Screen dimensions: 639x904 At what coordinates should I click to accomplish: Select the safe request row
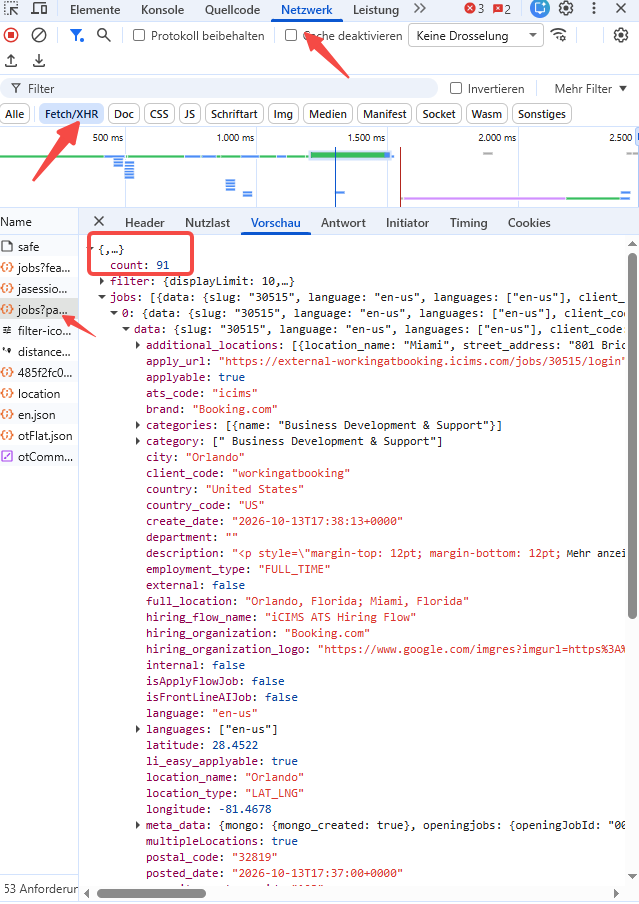tap(39, 247)
